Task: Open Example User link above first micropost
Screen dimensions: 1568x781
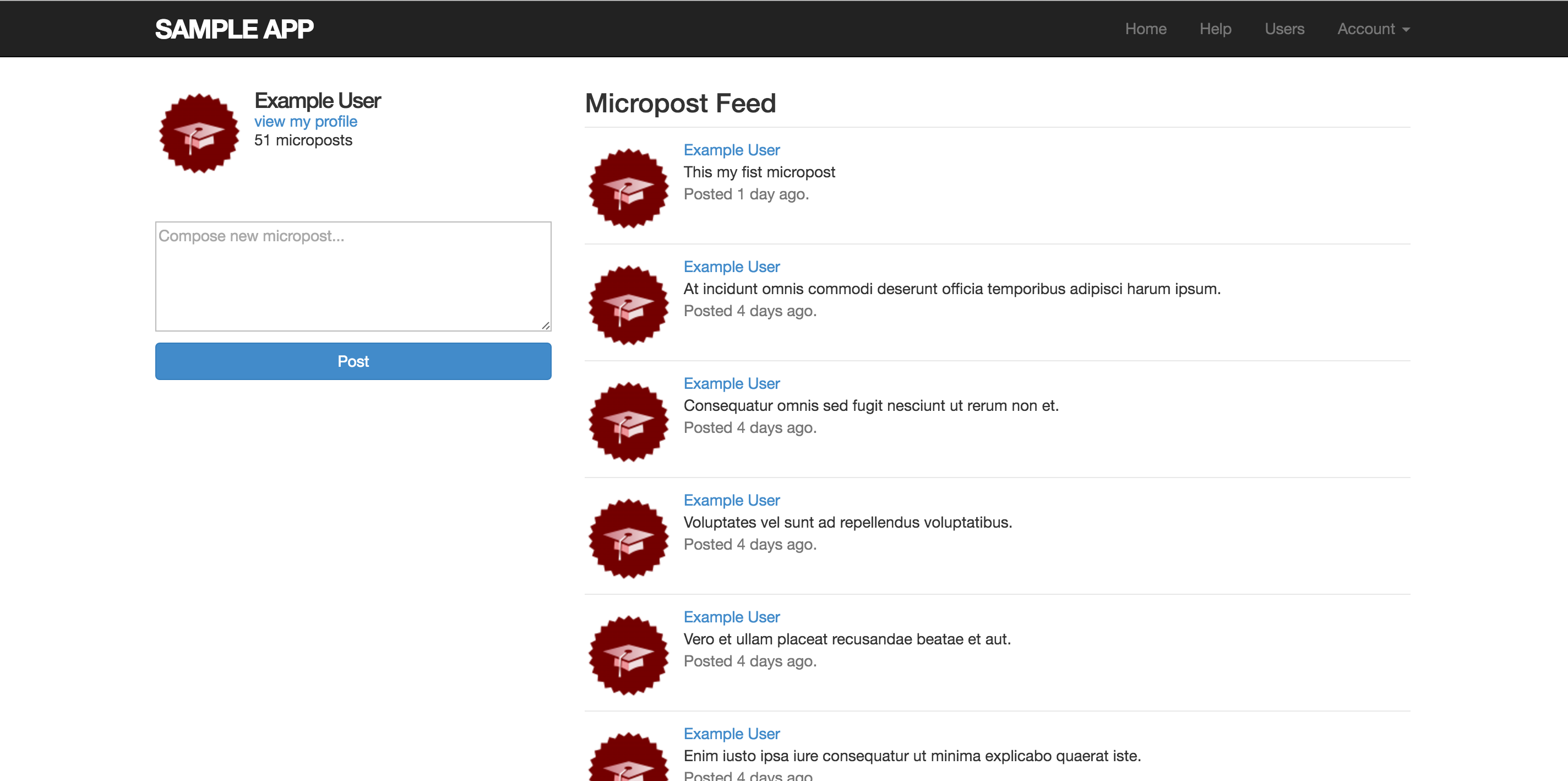Action: pos(731,150)
